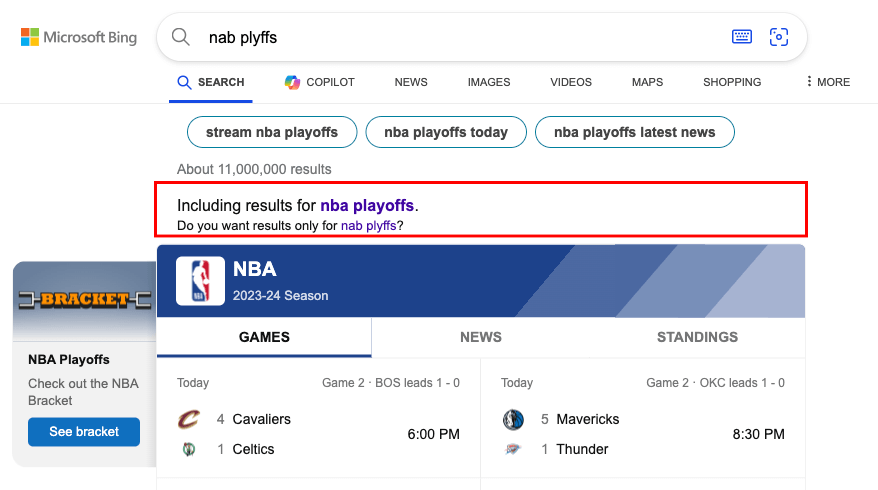Click the Cavaliers team logo
This screenshot has height=490, width=878.
coord(189,419)
